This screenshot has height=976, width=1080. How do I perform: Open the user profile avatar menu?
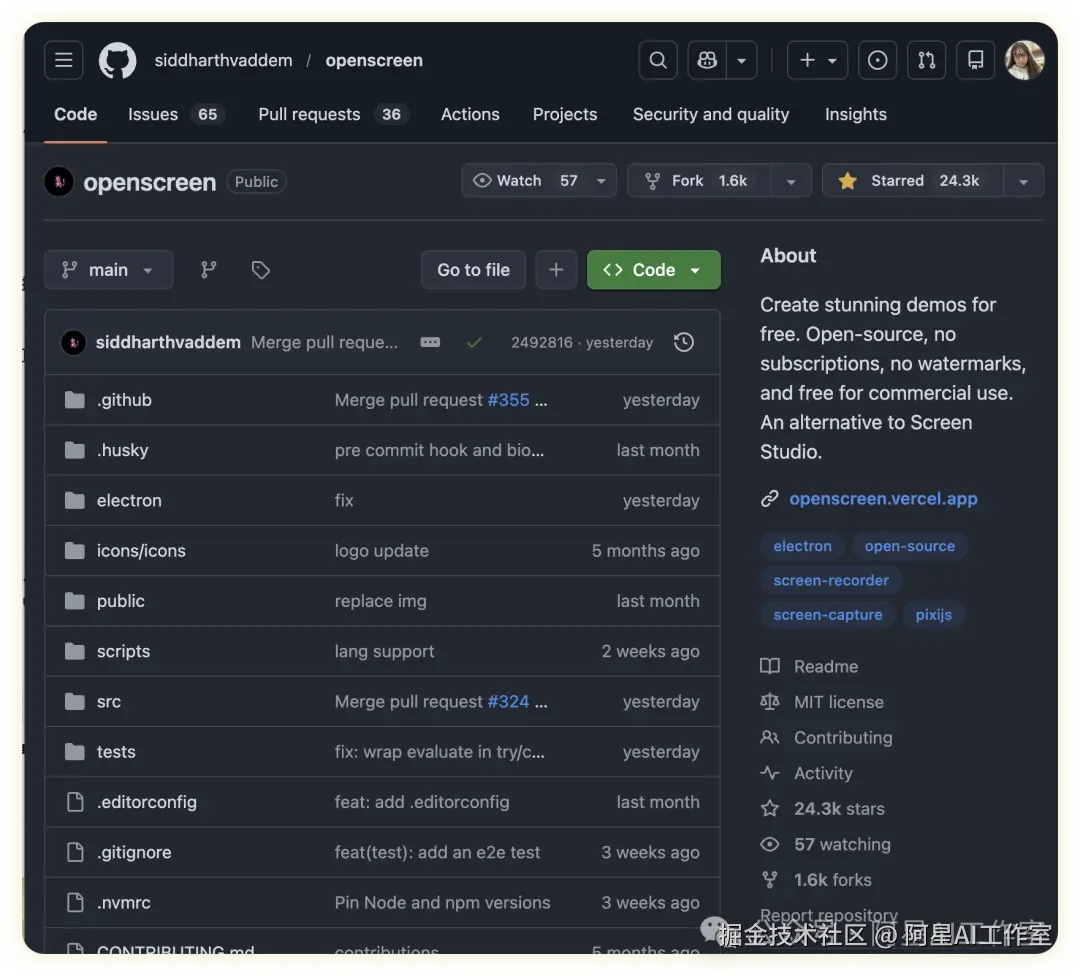(x=1024, y=61)
